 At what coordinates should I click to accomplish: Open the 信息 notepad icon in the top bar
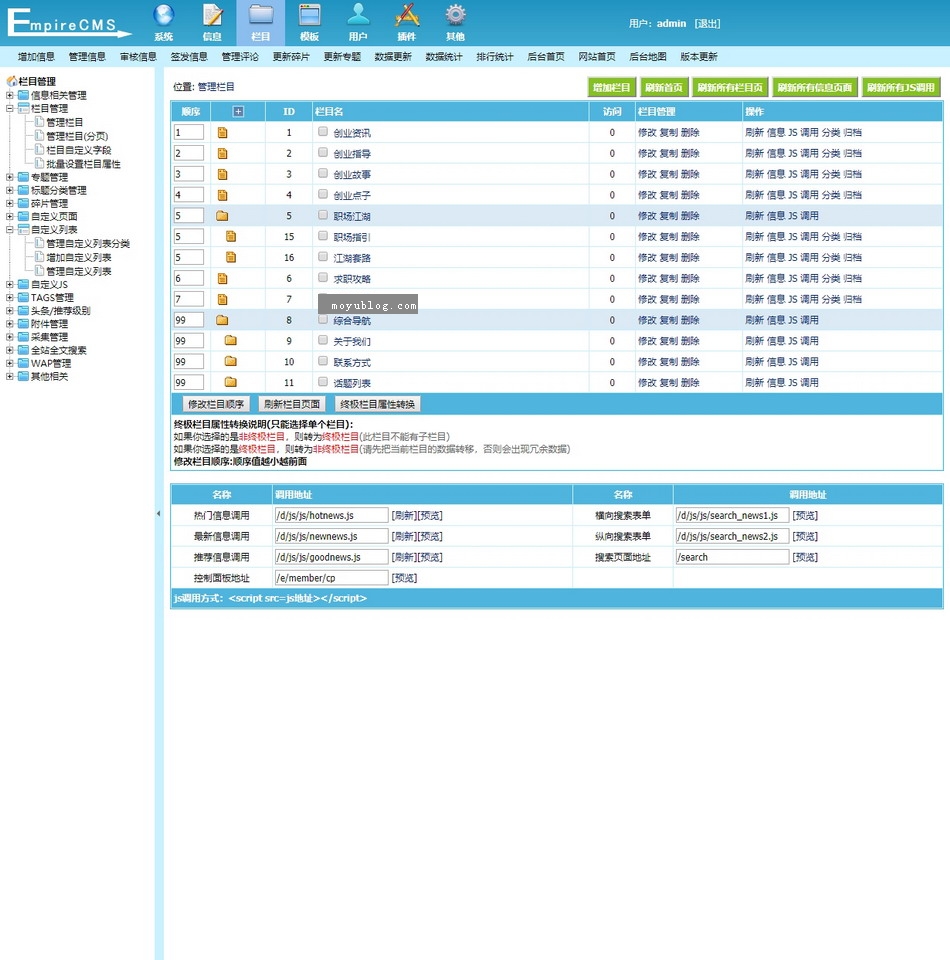tap(212, 15)
